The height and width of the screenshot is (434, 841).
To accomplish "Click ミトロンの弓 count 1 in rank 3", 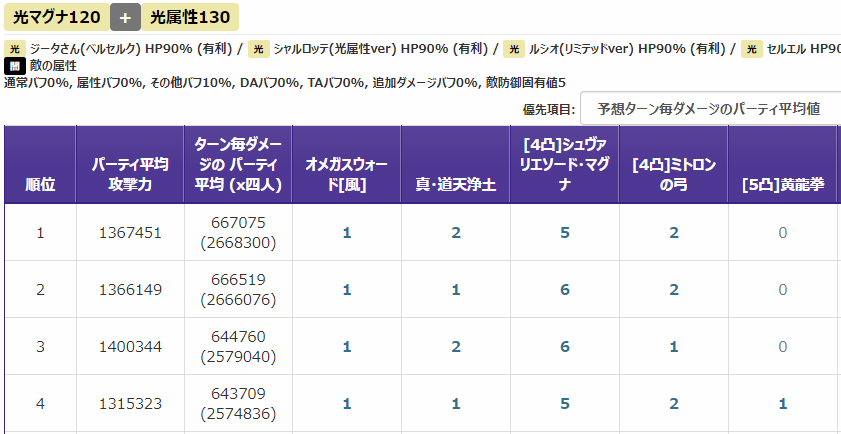I will click(x=674, y=347).
